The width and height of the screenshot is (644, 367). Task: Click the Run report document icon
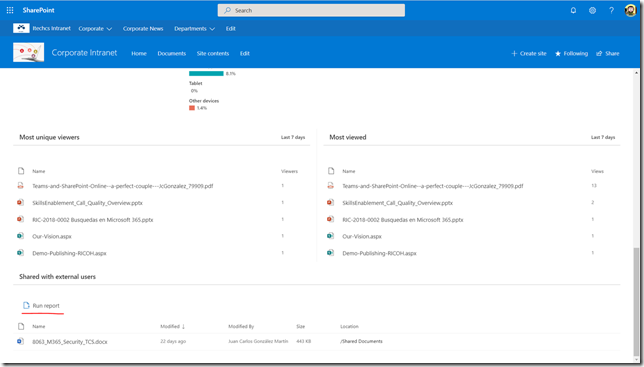26,305
